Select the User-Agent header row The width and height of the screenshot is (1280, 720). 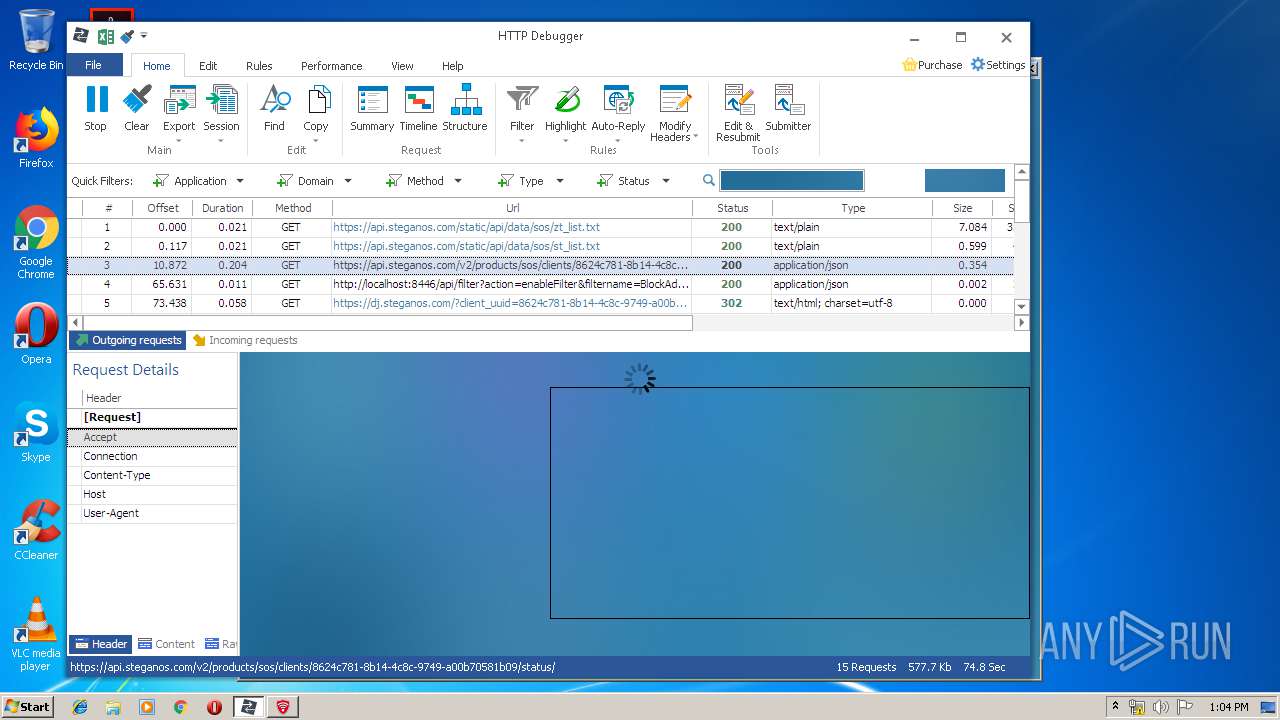[152, 513]
